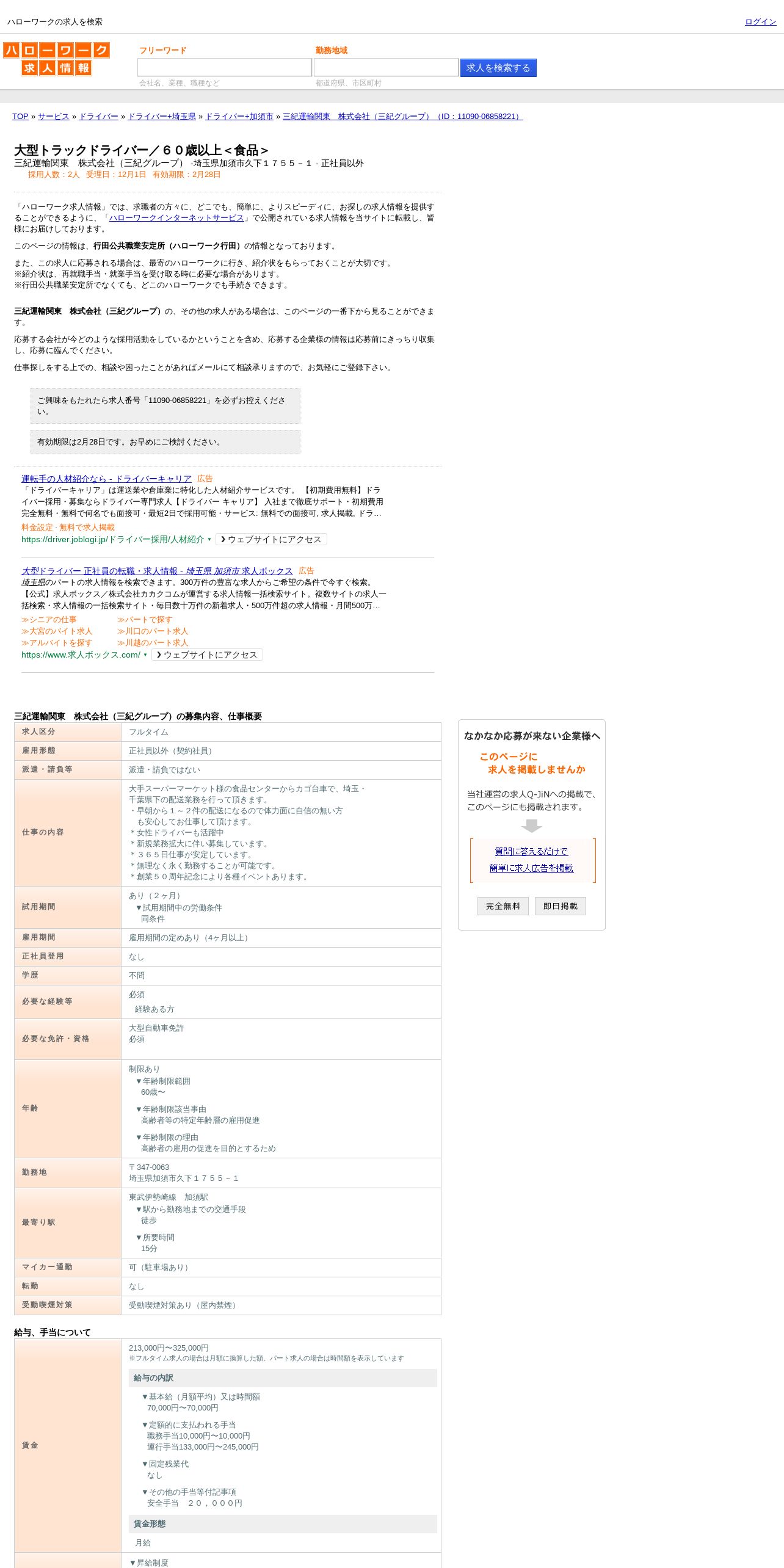Open the ドライバー breadcrumb link

[x=98, y=117]
